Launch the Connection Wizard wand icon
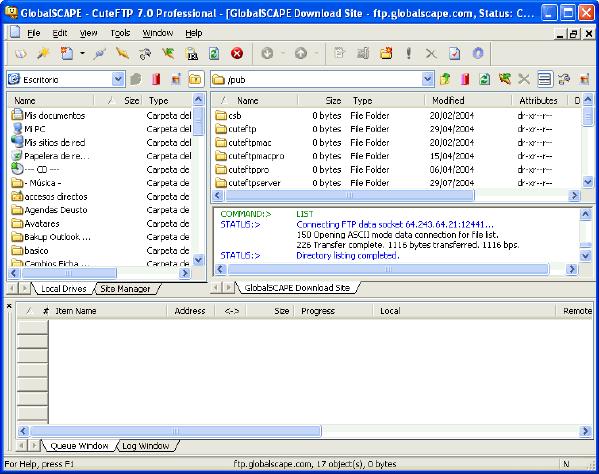Viewport: 599px width, 474px height. click(x=43, y=54)
